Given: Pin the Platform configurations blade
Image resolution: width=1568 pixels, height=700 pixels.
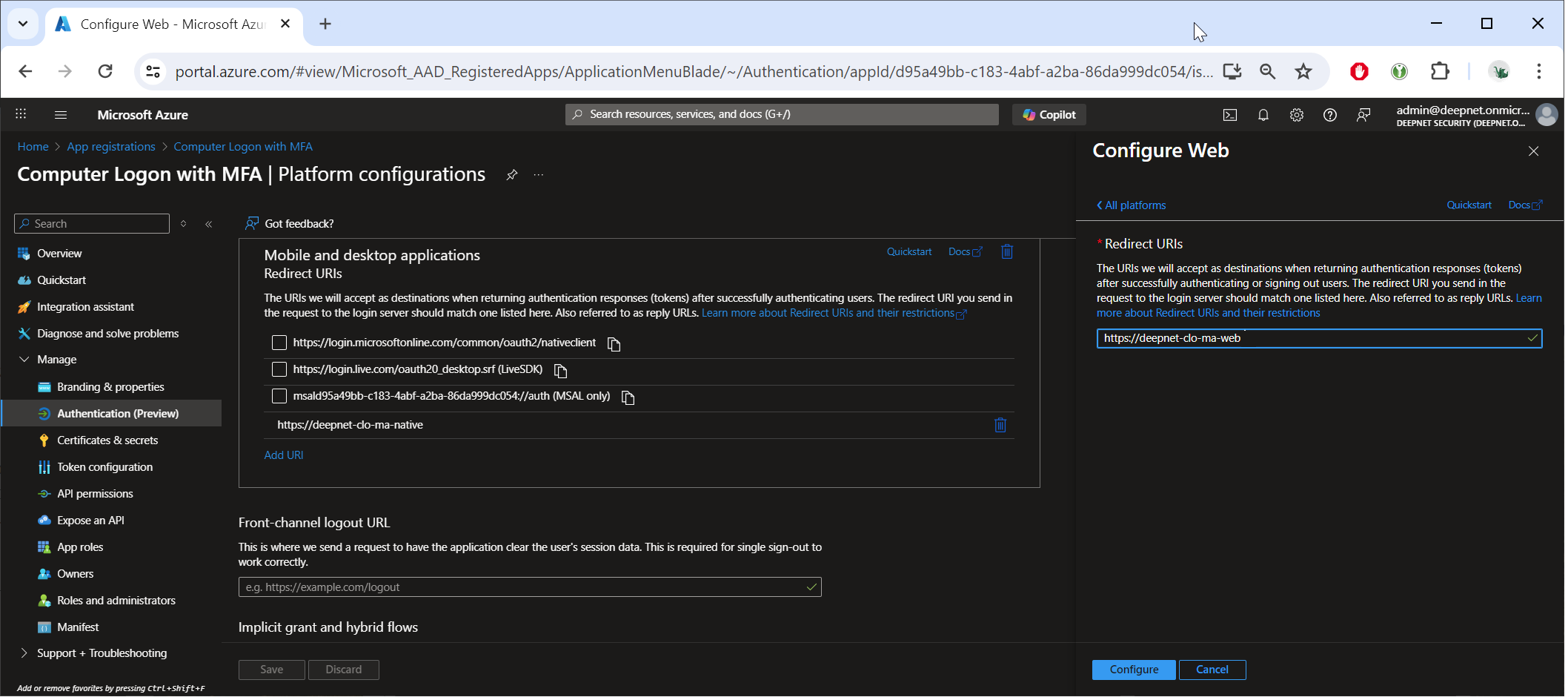Looking at the screenshot, I should [513, 176].
